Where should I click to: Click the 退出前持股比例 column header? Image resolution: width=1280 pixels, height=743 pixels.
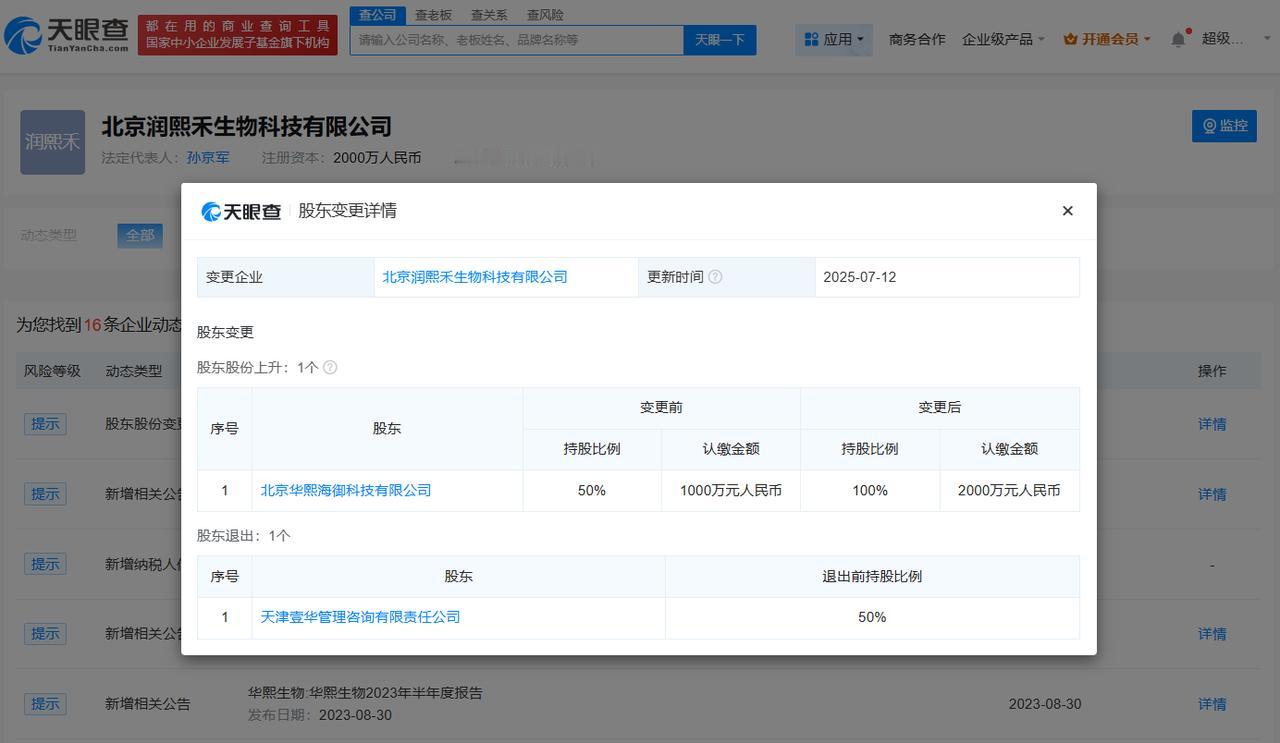point(872,576)
